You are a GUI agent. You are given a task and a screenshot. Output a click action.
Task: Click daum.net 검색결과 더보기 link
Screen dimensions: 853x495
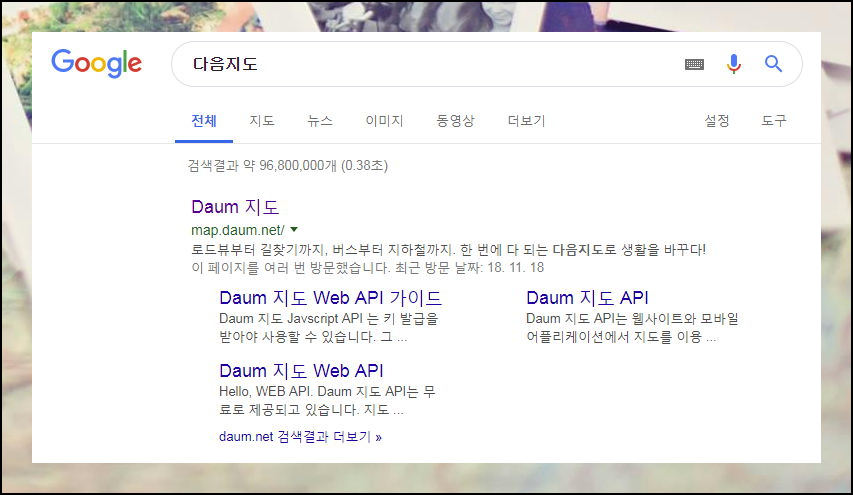click(300, 437)
